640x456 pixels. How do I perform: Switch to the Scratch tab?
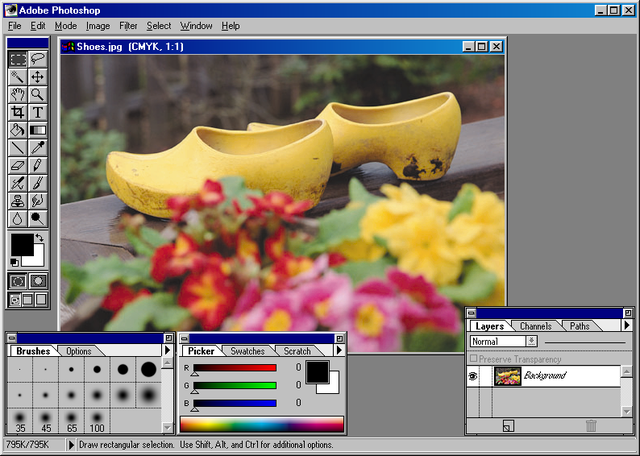tap(297, 351)
